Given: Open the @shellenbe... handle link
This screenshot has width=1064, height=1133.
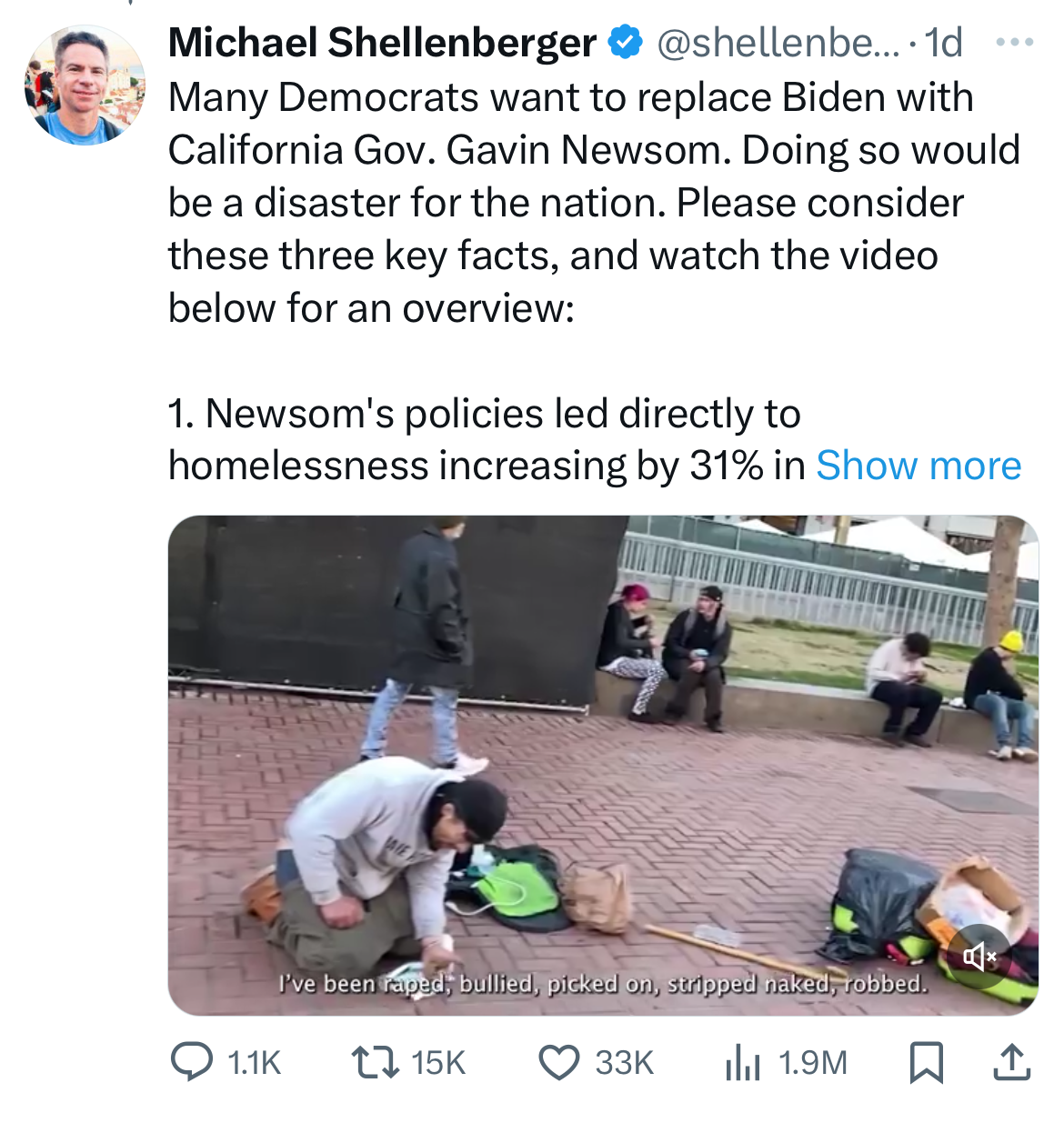Looking at the screenshot, I should click(x=777, y=43).
